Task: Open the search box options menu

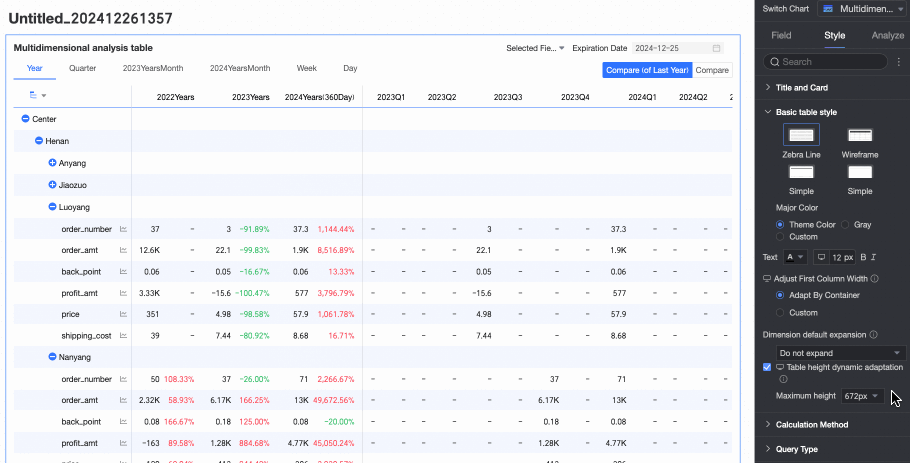Action: [x=898, y=62]
